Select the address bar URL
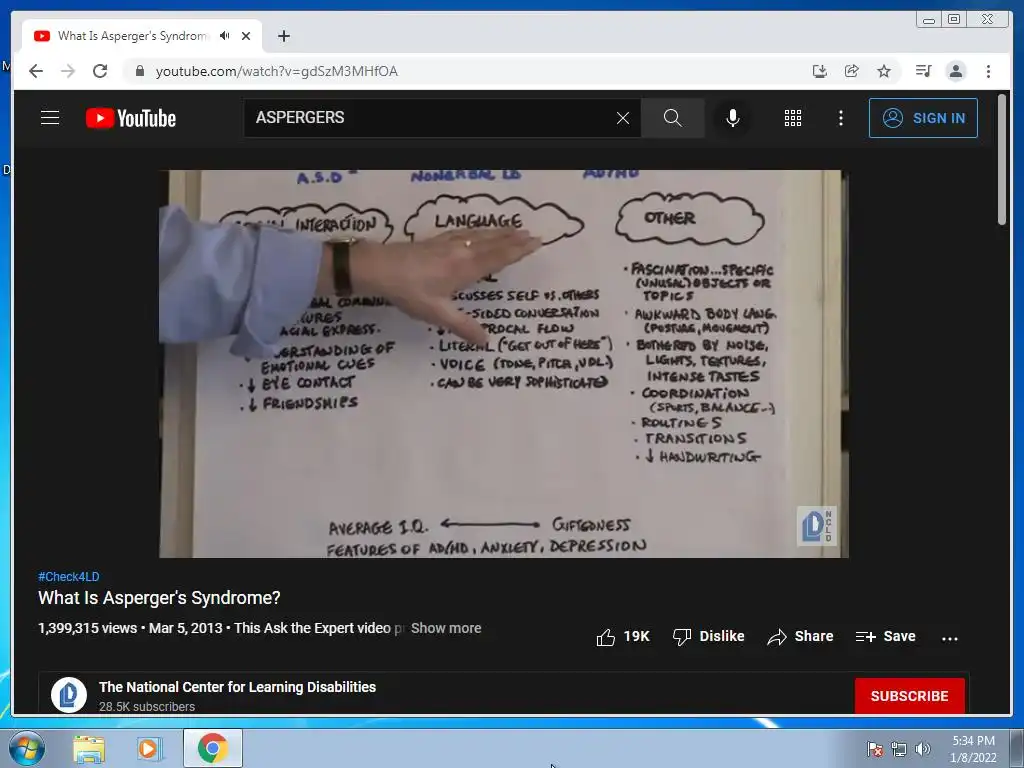Screen dimensions: 1024x768 click(276, 71)
